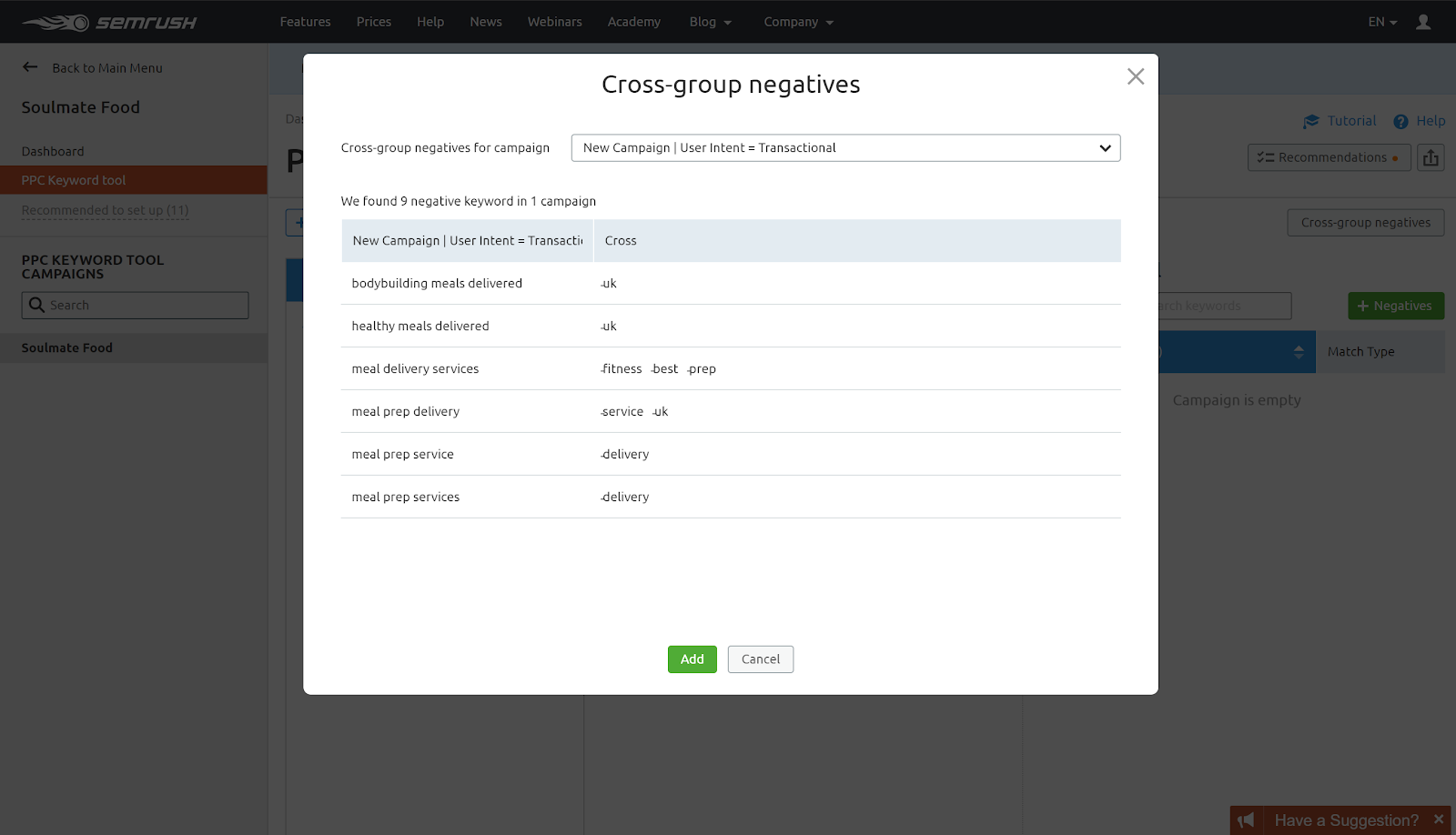Open Dashboard in the sidebar
The width and height of the screenshot is (1456, 835).
click(x=53, y=151)
